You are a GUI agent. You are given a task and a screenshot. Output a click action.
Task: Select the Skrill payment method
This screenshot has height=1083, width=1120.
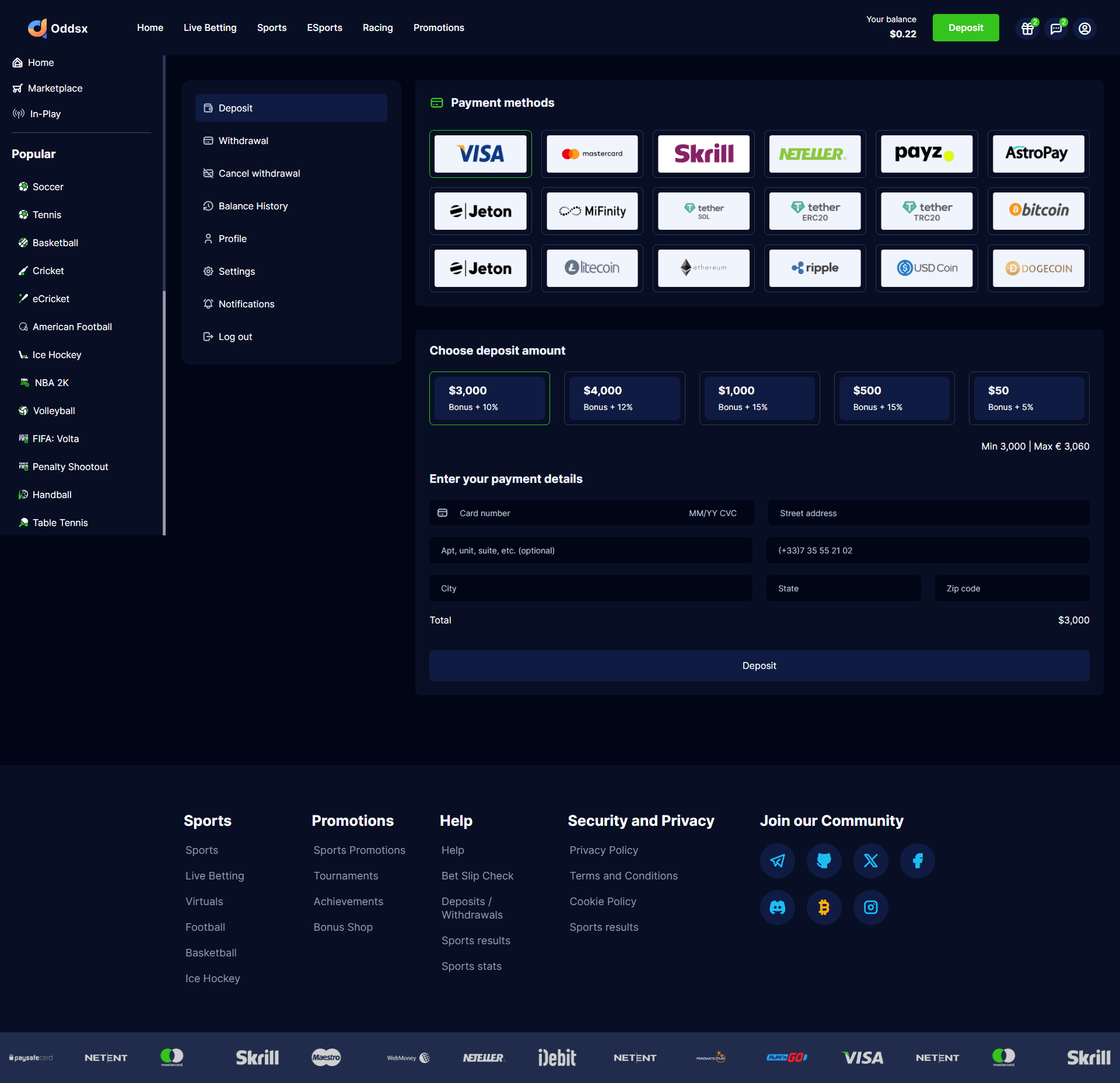(703, 154)
